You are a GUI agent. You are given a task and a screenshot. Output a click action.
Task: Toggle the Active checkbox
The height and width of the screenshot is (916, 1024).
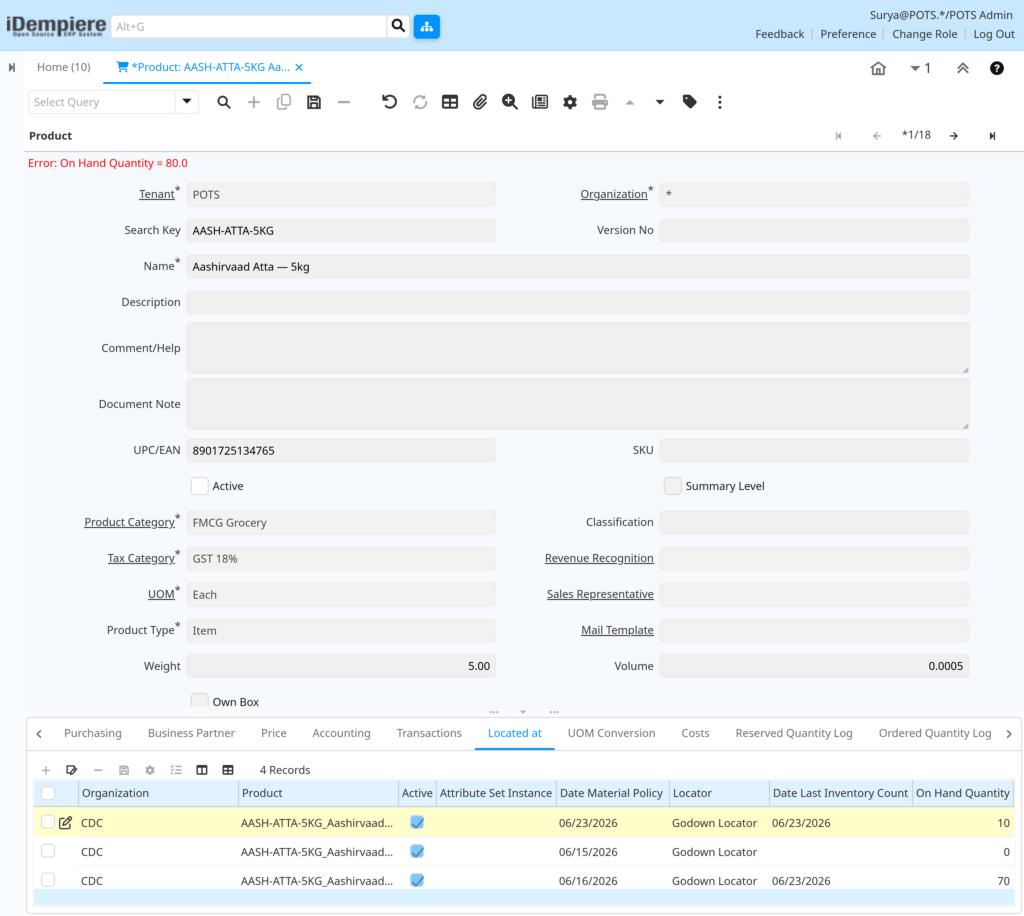(x=199, y=486)
